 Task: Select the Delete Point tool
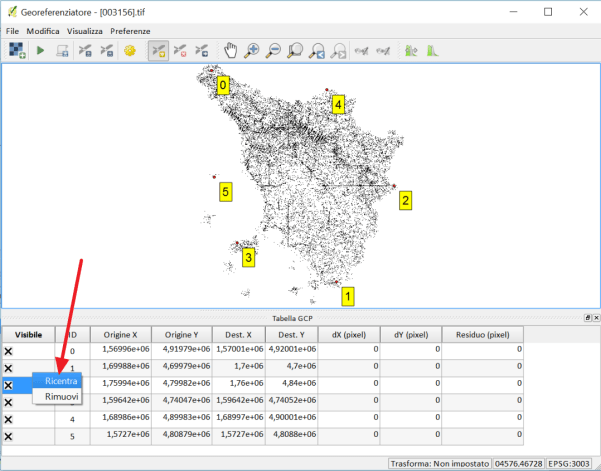(180, 49)
